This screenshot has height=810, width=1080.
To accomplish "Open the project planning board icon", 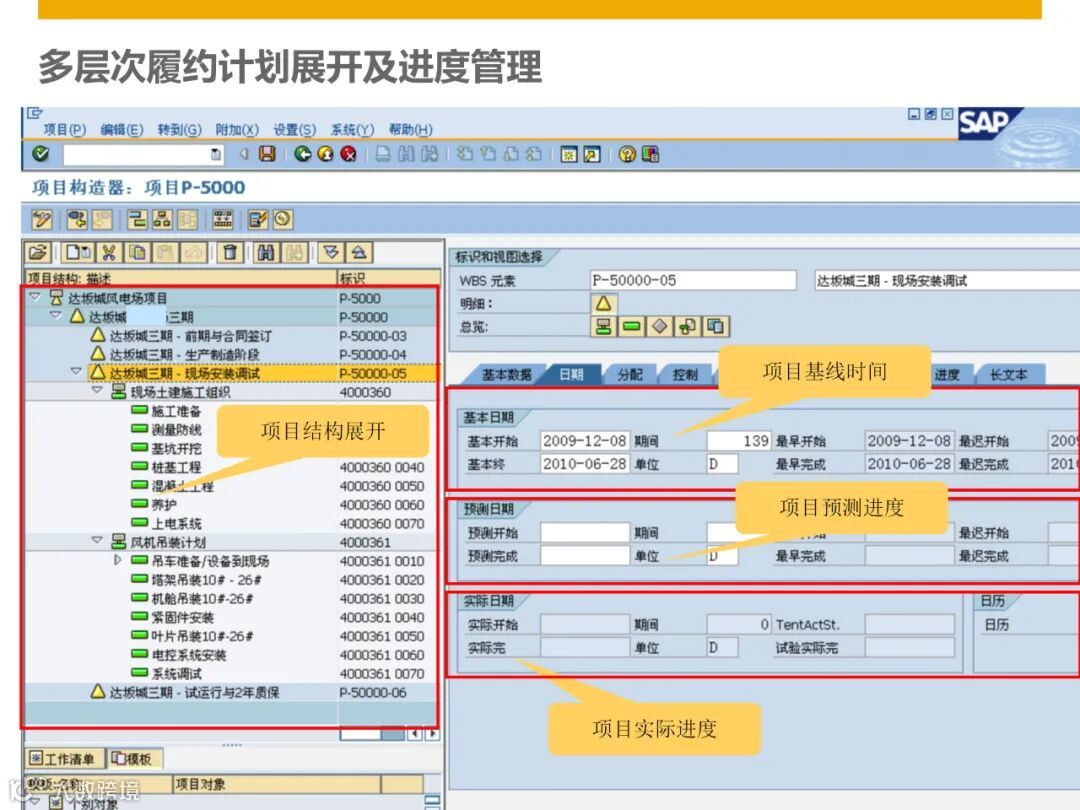I will tap(138, 220).
